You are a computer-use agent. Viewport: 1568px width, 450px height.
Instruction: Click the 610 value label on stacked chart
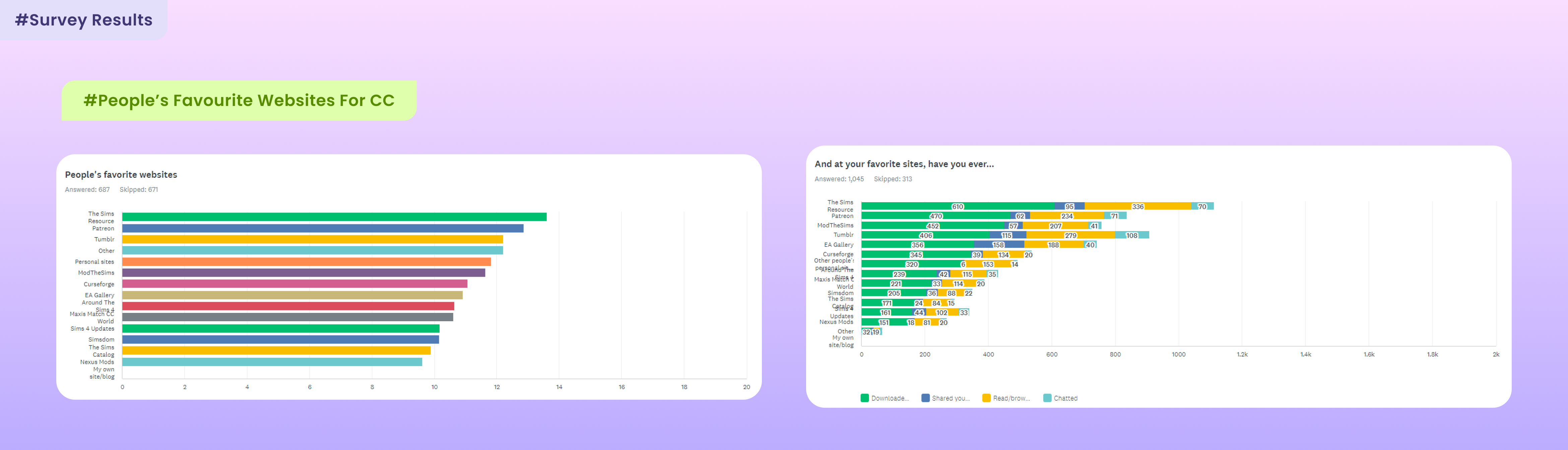tap(958, 207)
